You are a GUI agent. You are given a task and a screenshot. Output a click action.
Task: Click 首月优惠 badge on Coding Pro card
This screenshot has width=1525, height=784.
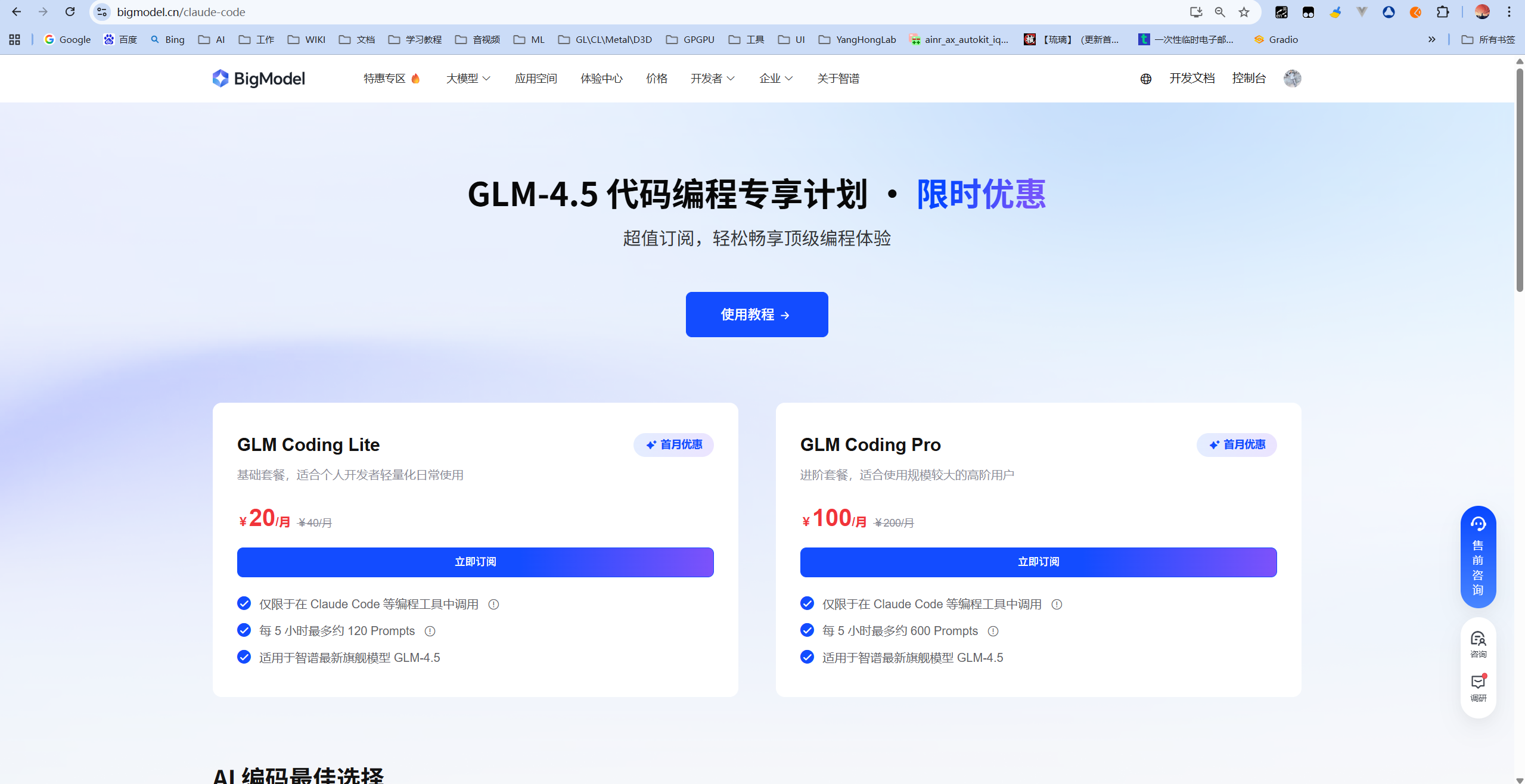pos(1237,444)
